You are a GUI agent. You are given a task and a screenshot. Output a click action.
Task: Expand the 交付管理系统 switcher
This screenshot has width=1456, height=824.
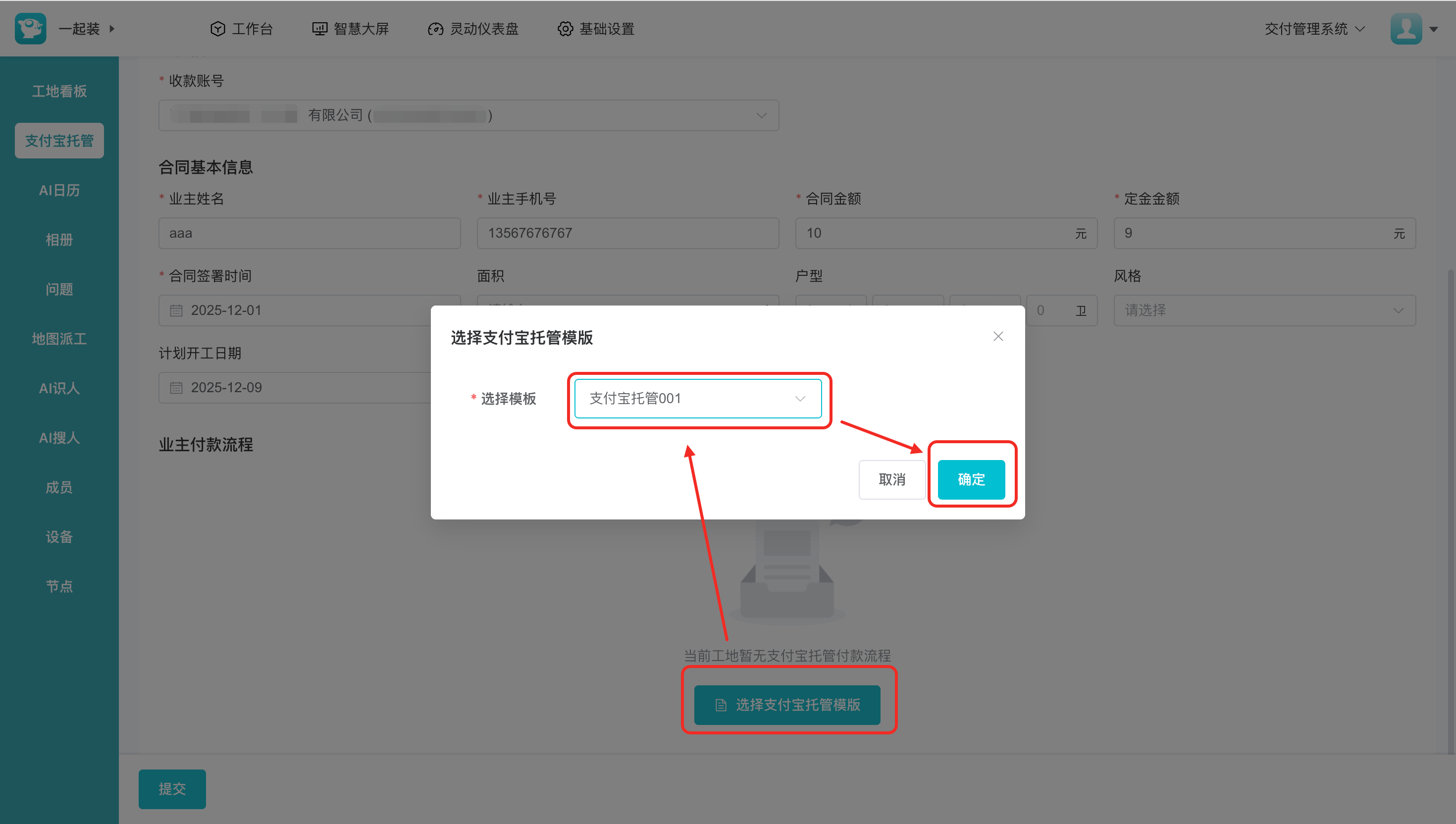[x=1314, y=29]
